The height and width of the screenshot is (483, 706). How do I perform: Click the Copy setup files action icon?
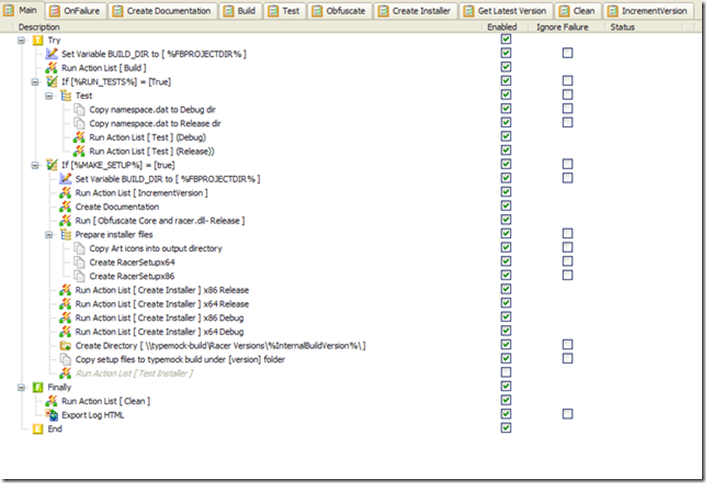point(66,360)
